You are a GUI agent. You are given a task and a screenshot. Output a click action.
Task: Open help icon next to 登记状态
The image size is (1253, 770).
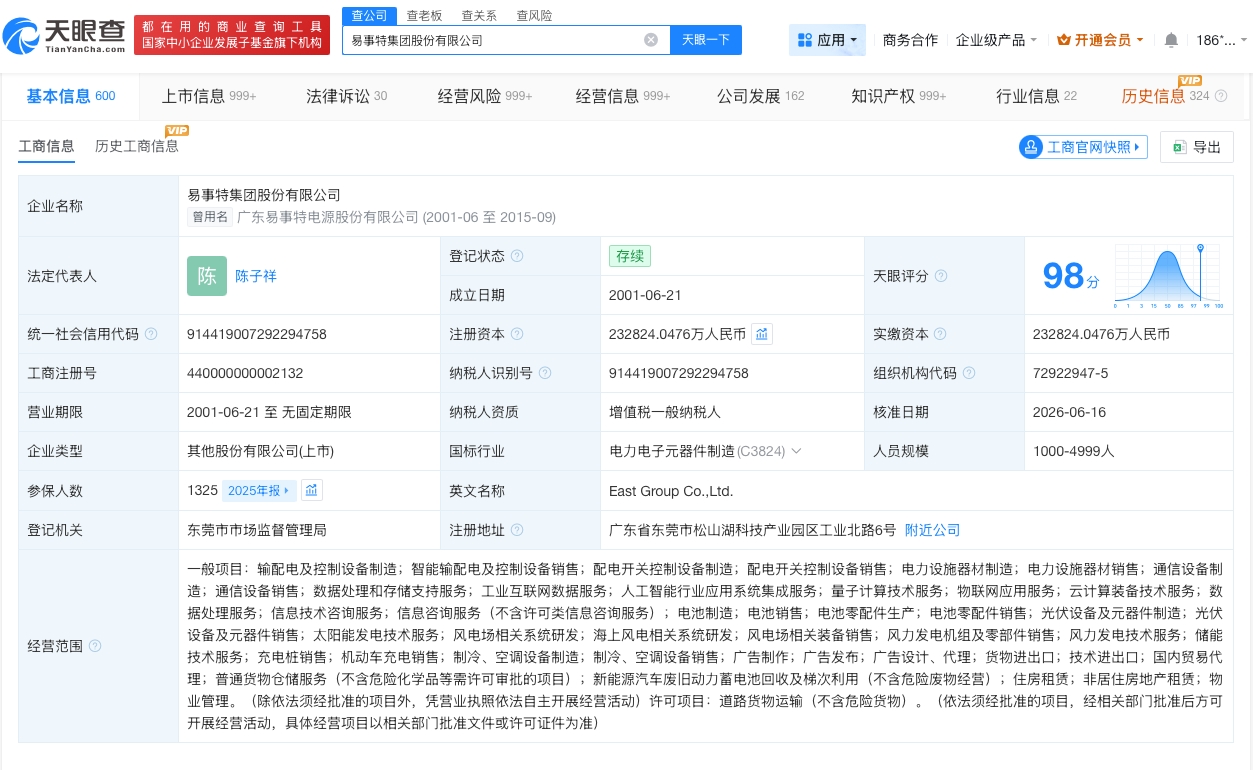click(517, 256)
